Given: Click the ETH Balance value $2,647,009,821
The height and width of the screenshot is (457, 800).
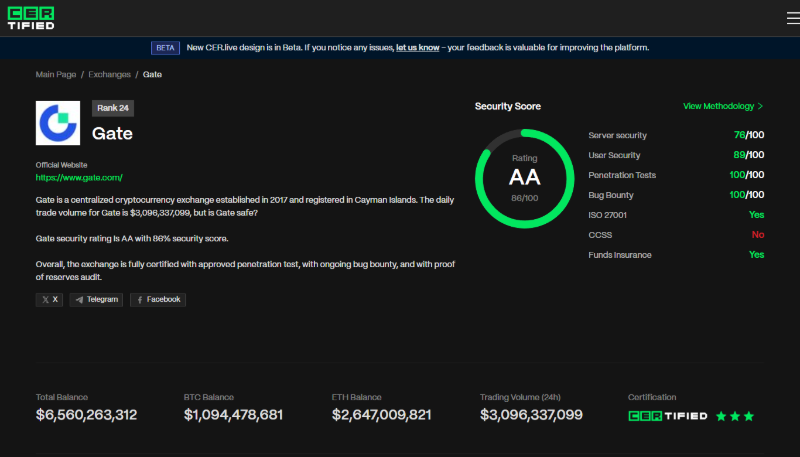Looking at the screenshot, I should click(381, 415).
